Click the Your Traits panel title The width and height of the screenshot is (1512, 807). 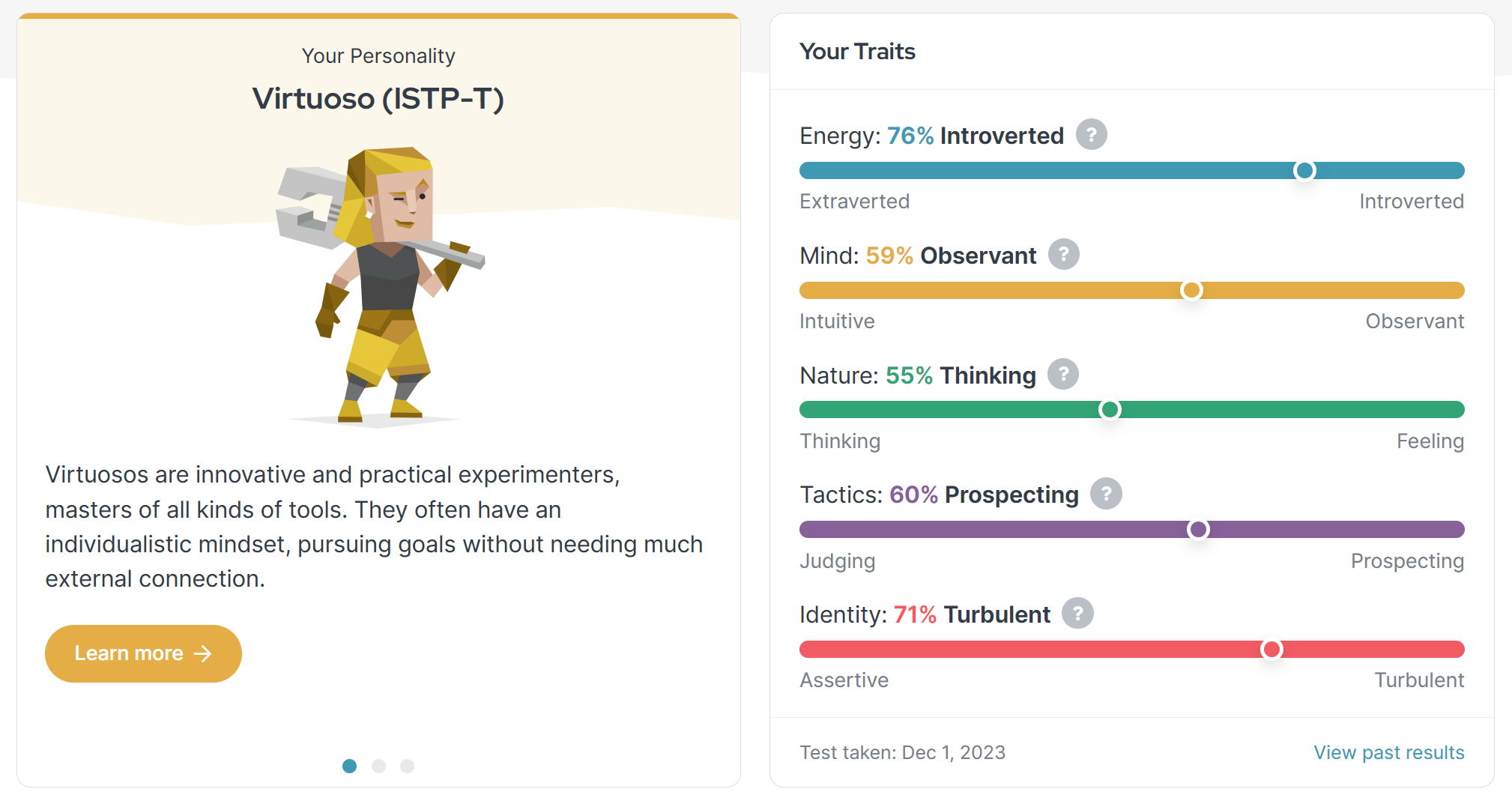857,51
